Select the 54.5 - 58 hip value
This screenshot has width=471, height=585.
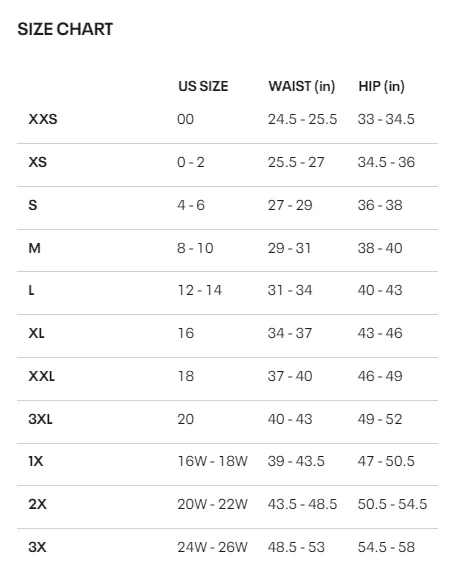(386, 547)
